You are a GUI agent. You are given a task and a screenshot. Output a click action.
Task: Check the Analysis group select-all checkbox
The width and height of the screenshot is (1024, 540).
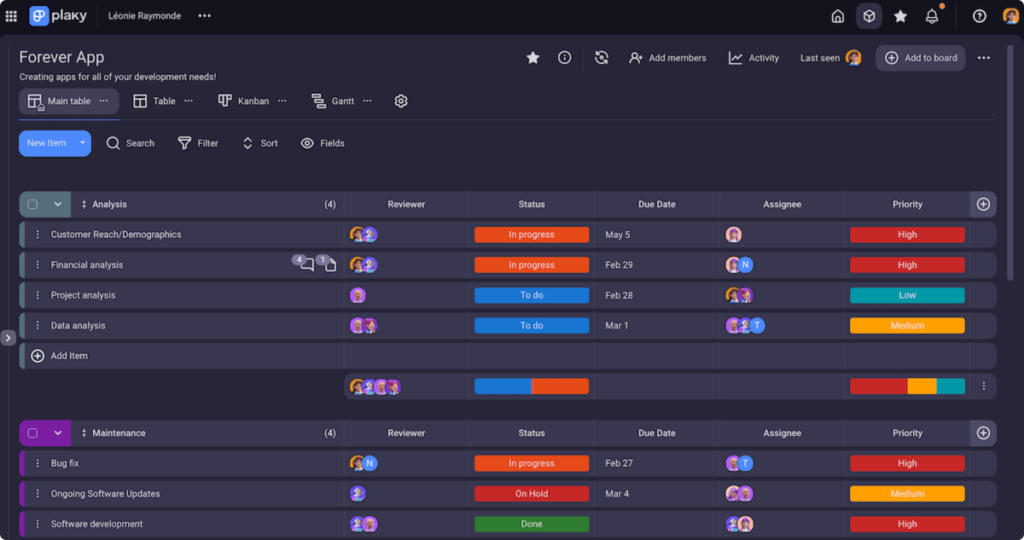coord(33,204)
